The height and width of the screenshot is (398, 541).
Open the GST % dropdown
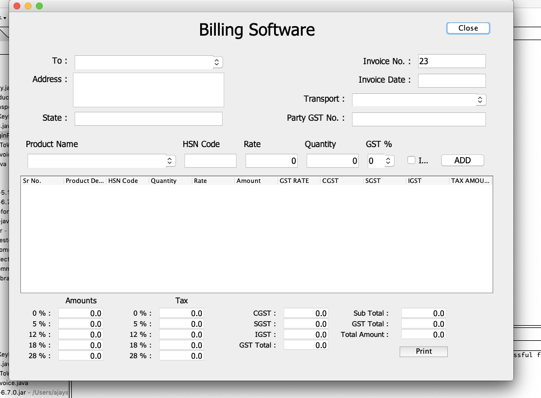pos(381,161)
